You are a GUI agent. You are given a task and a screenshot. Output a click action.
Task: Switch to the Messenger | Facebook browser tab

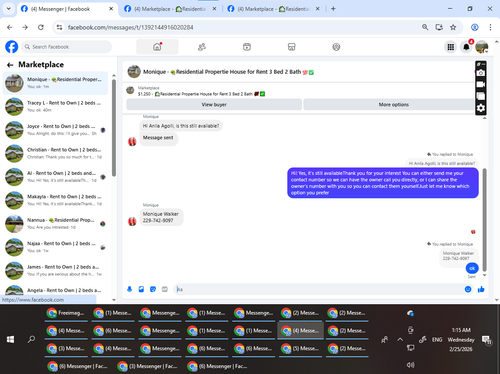pos(67,9)
